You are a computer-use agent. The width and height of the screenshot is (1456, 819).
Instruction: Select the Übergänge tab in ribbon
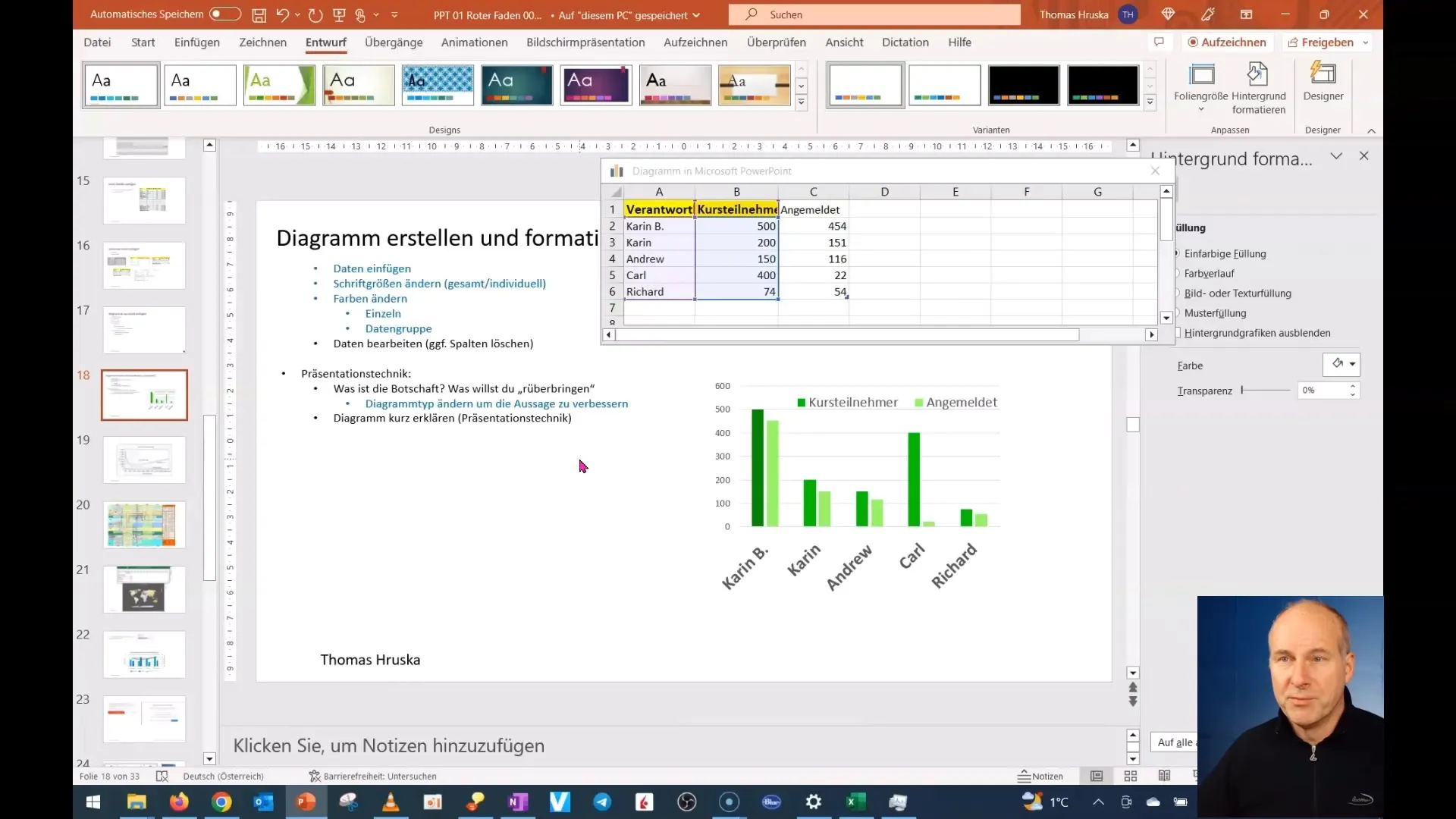click(393, 42)
